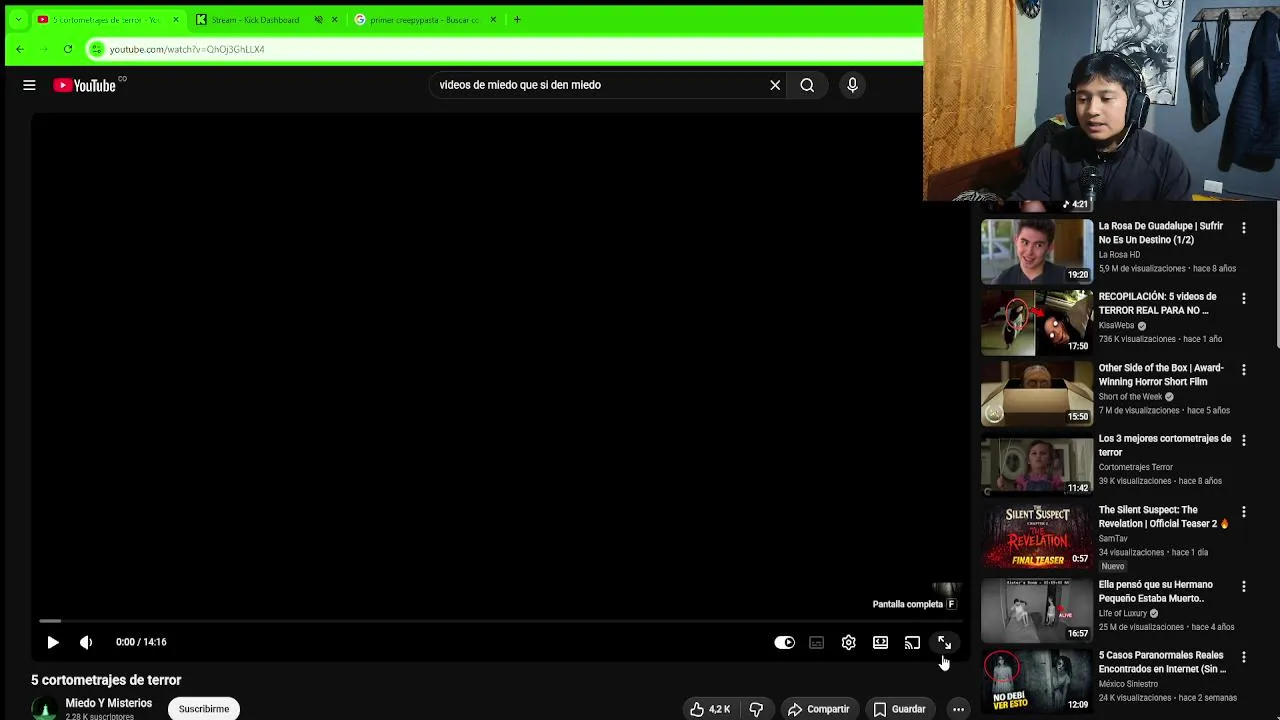Mute the video volume
1280x720 pixels.
pyautogui.click(x=86, y=643)
